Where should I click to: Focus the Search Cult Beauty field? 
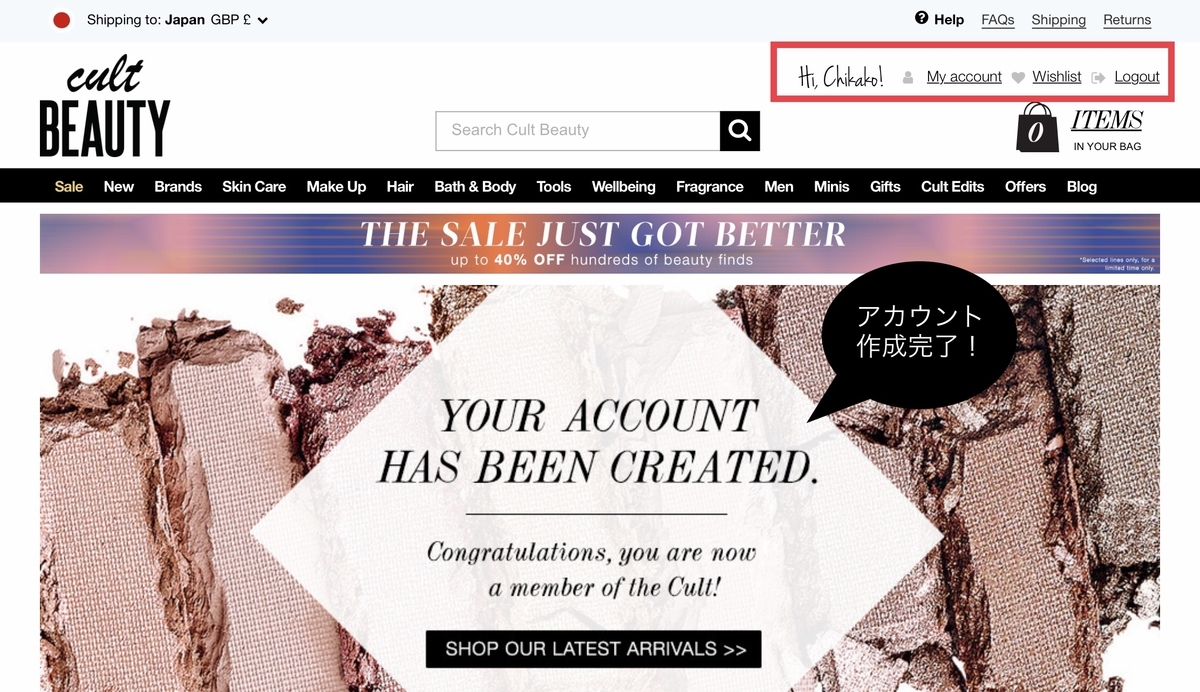click(578, 131)
